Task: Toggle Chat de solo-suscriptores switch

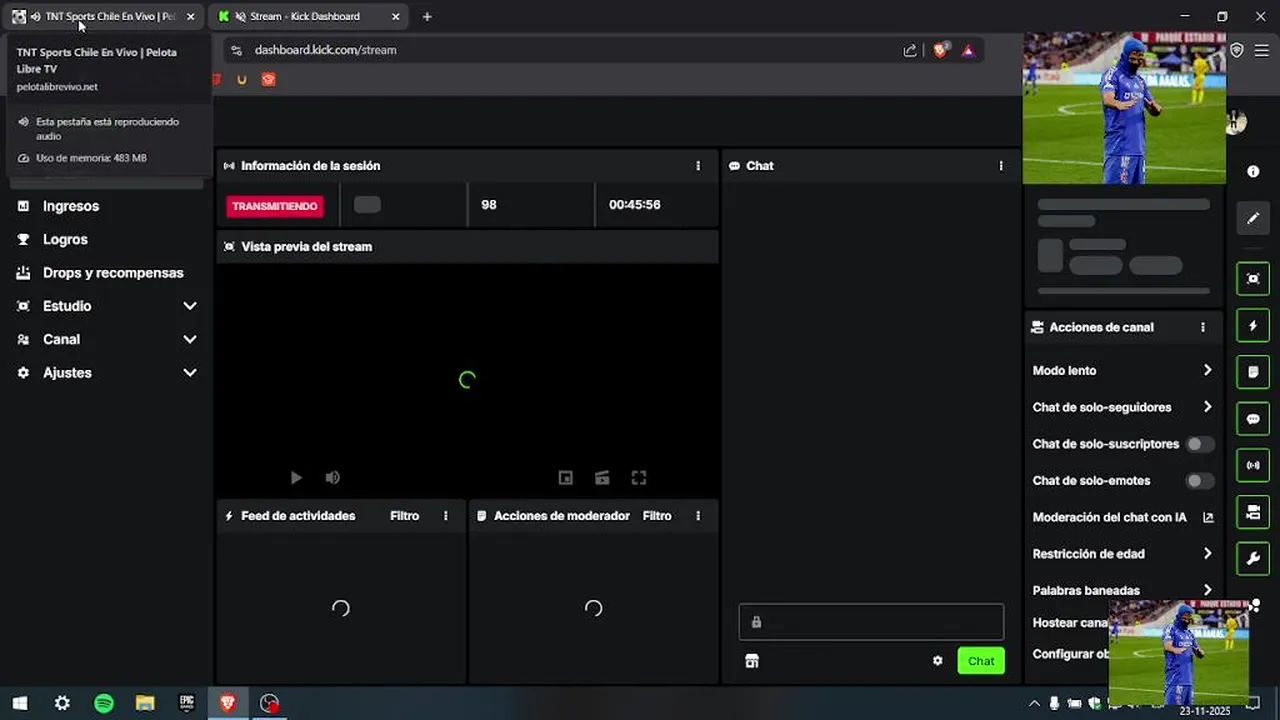Action: coord(1200,444)
